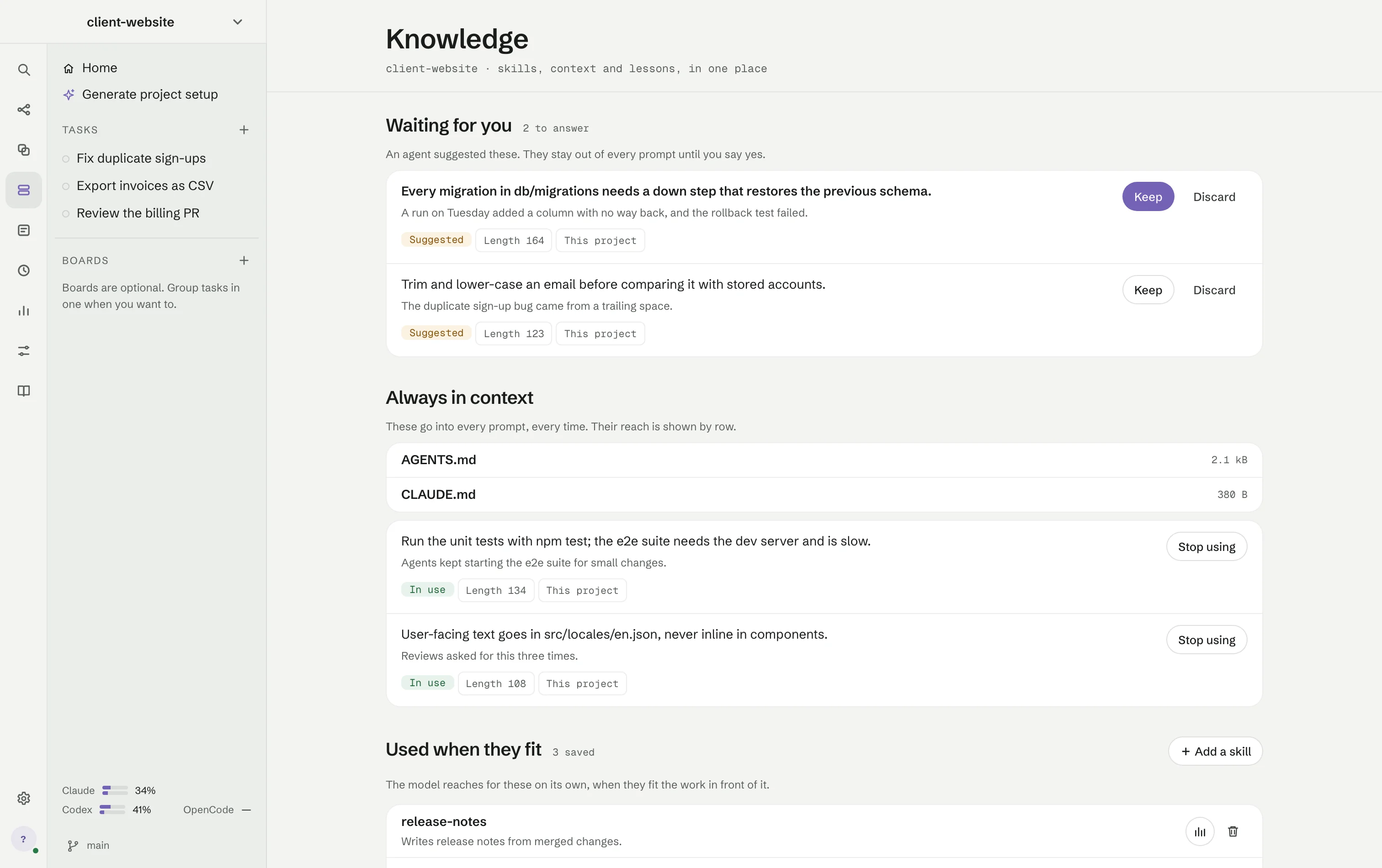The image size is (1382, 868).
Task: Open the search icon in the sidebar rail
Action: point(23,69)
